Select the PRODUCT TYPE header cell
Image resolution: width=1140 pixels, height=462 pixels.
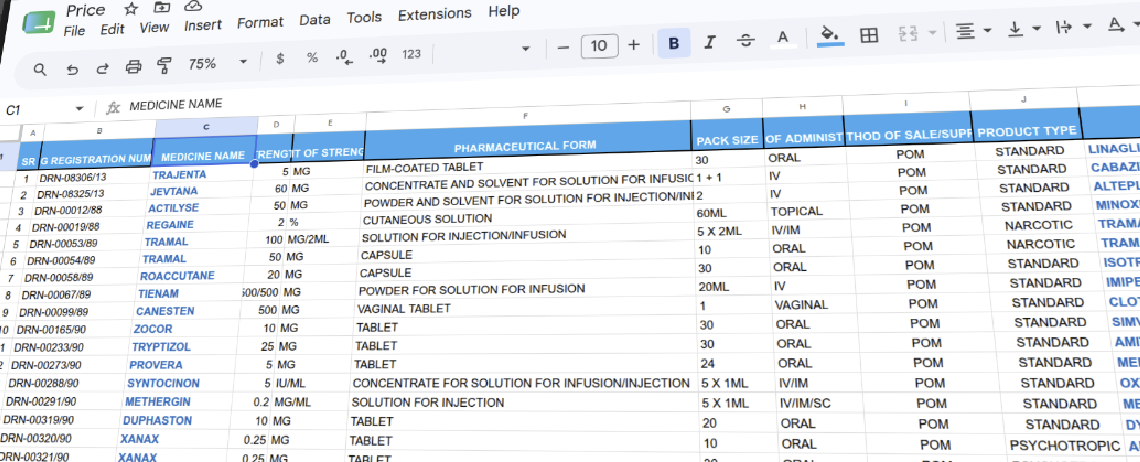1027,132
